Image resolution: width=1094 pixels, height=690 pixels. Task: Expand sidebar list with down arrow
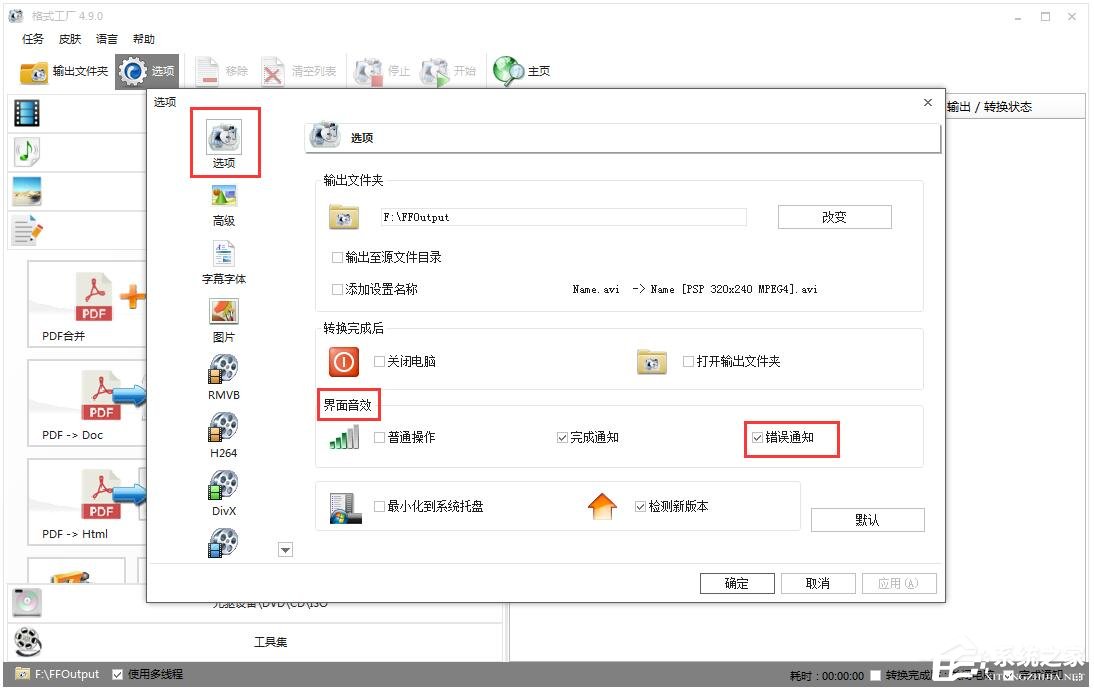click(285, 550)
